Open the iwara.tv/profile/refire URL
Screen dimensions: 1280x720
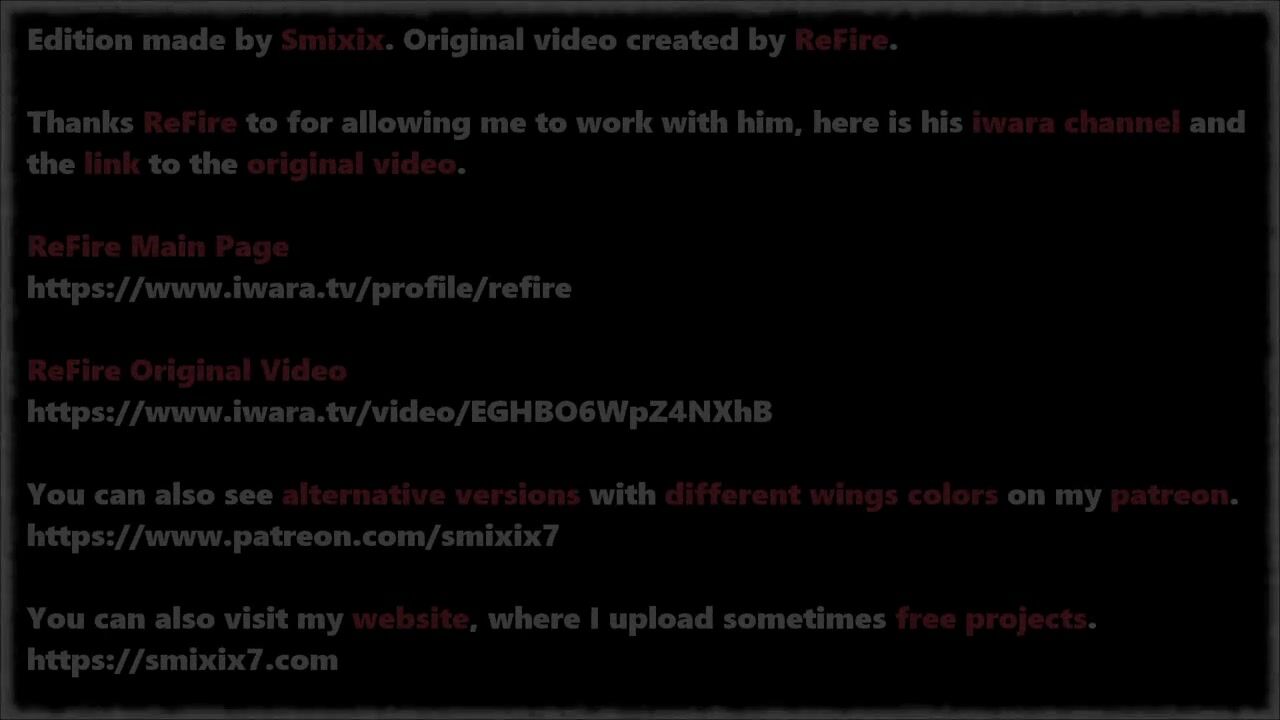pos(299,288)
